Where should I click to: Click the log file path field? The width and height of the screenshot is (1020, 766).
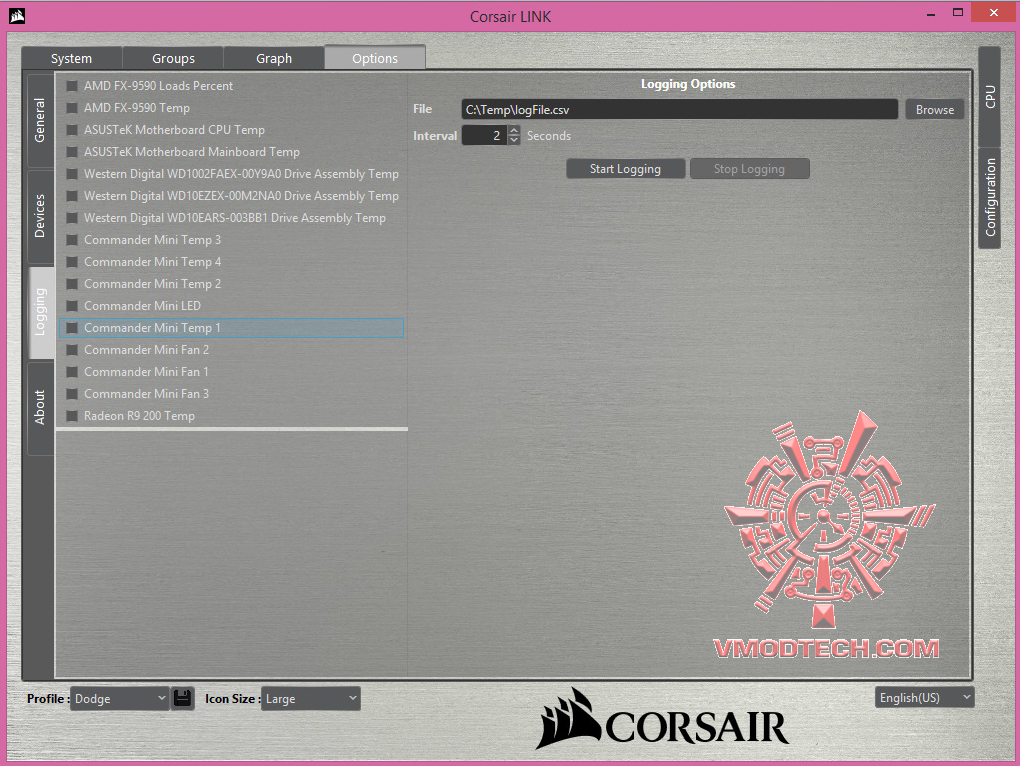[x=680, y=109]
